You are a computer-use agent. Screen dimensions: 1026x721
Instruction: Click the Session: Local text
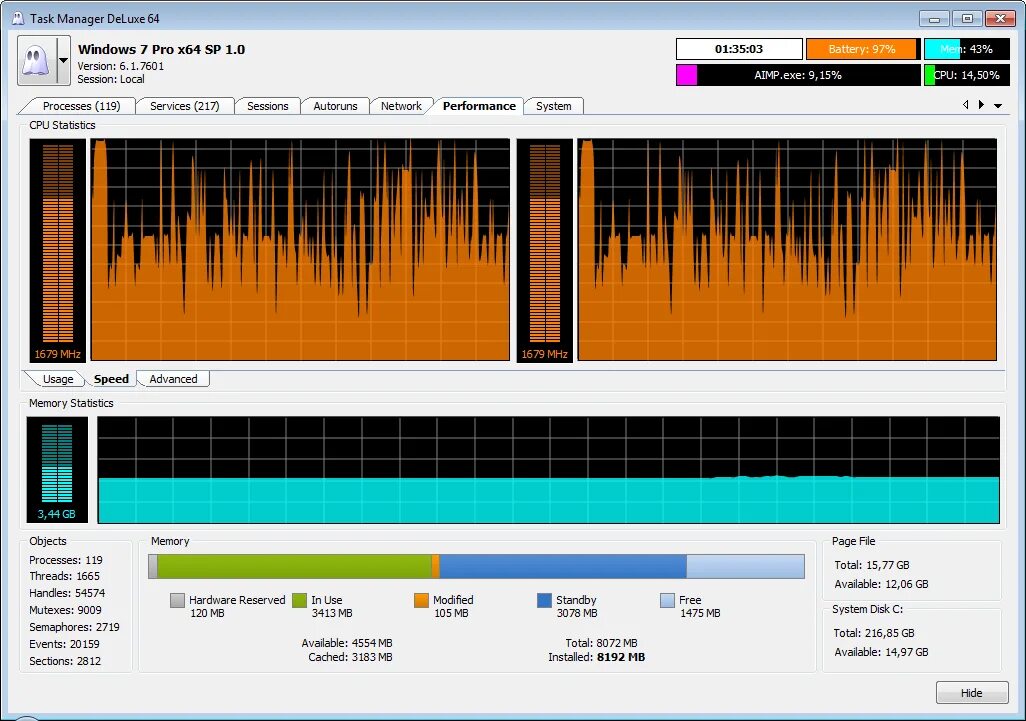click(111, 79)
